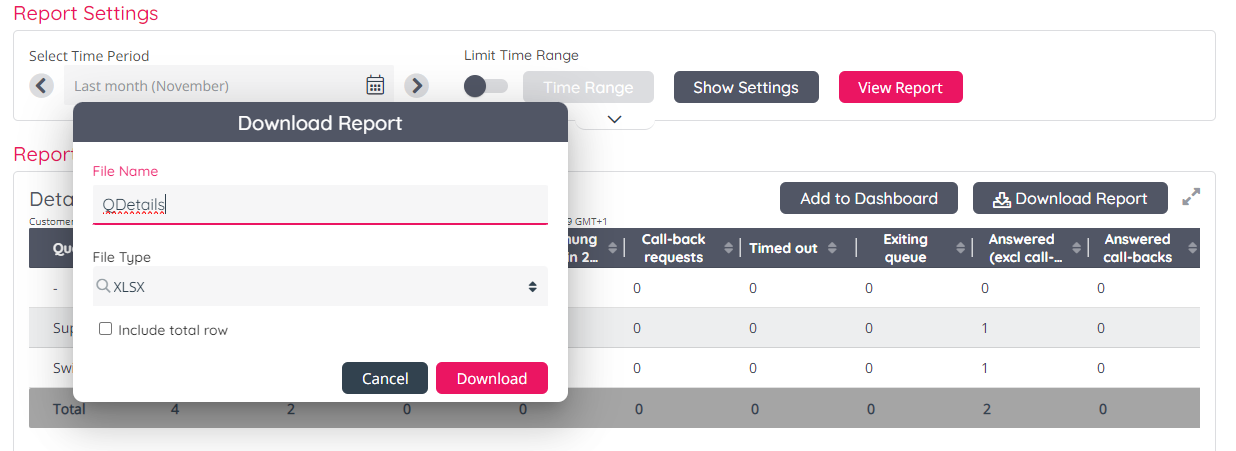Click the expand report fullscreen icon
This screenshot has width=1236, height=451.
[x=1190, y=198]
